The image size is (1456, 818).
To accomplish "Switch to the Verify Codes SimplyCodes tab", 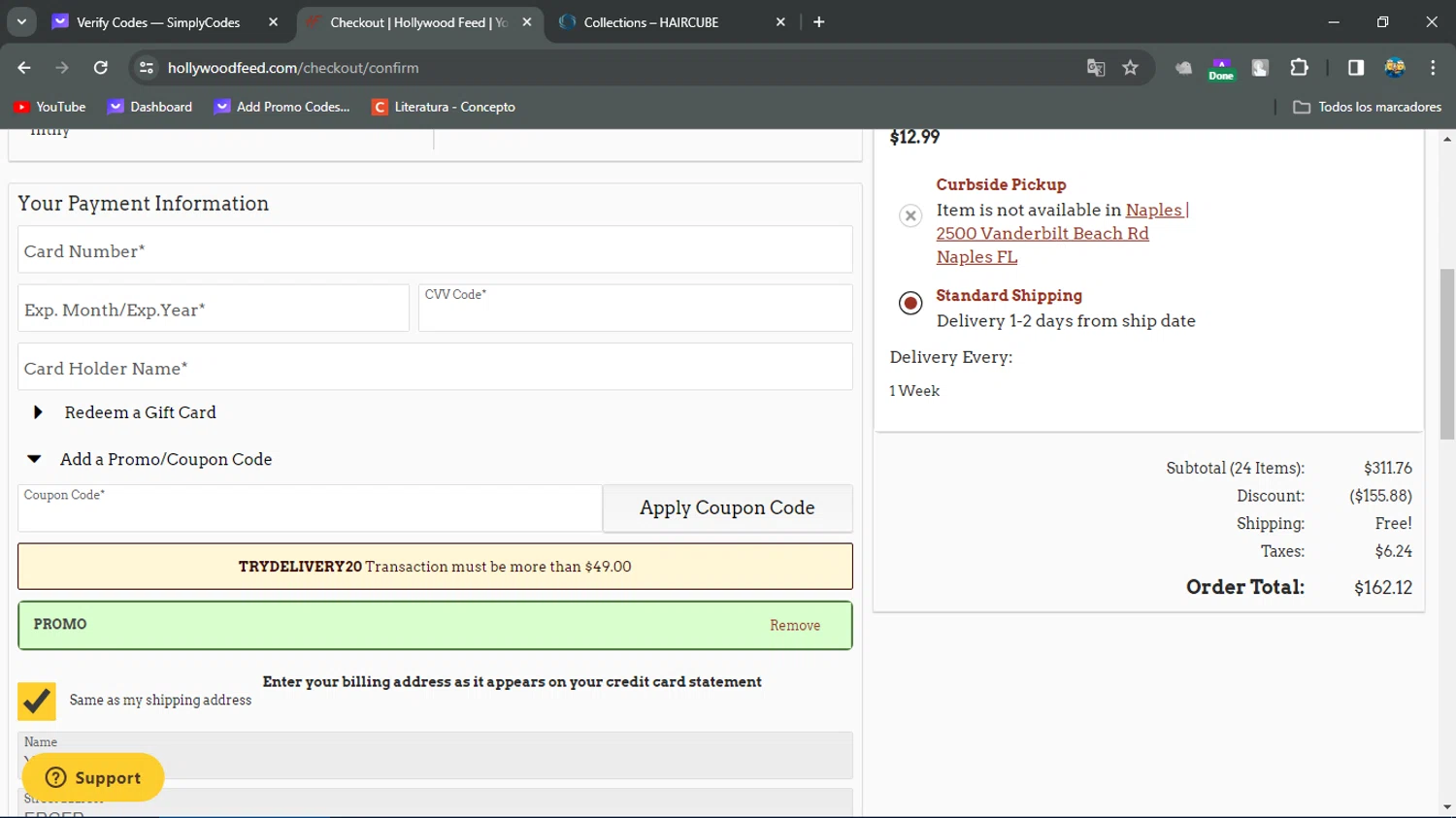I will point(157,22).
